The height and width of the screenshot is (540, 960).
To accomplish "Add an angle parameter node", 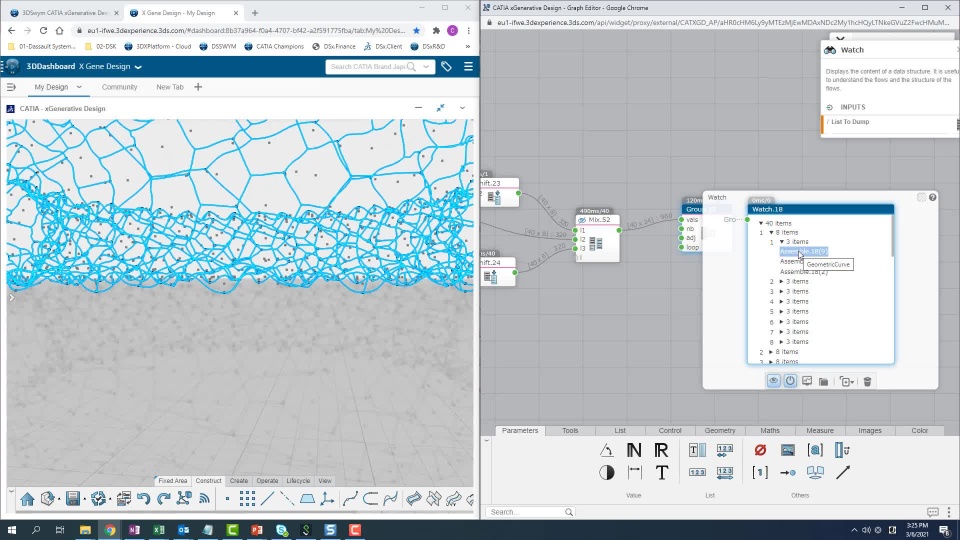I will pos(606,450).
